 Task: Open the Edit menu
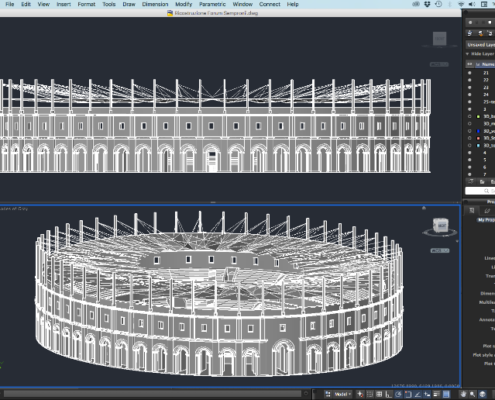[26, 4]
